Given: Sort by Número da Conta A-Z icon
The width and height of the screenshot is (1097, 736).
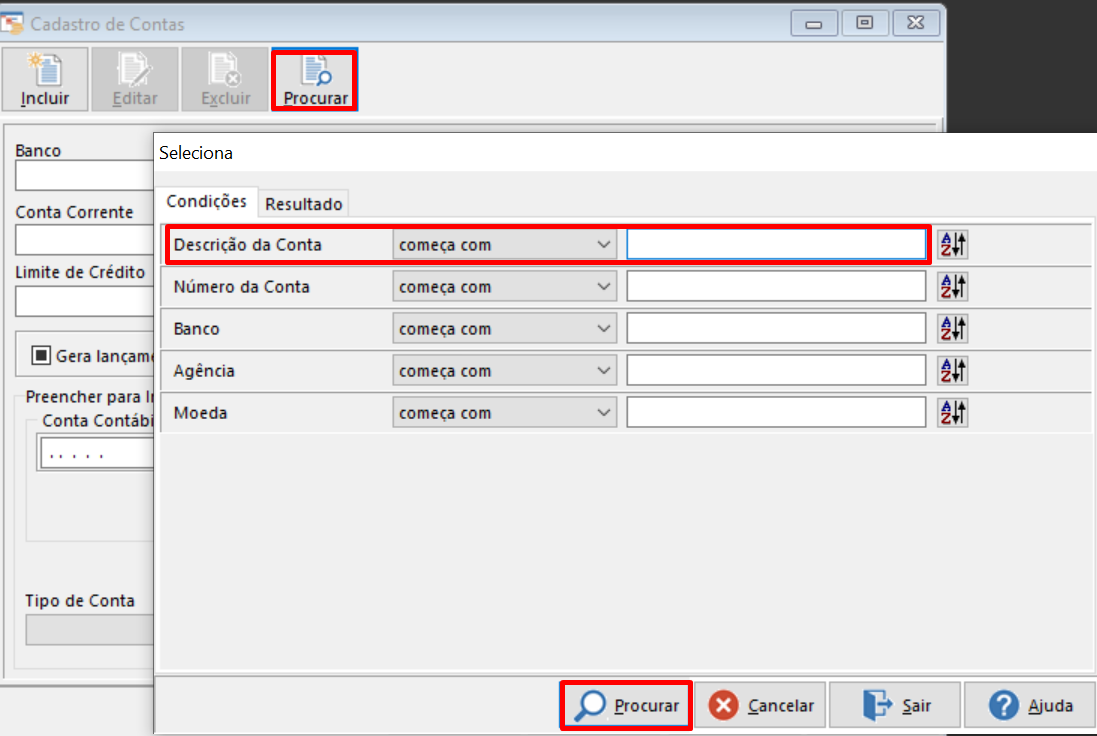Looking at the screenshot, I should point(952,287).
